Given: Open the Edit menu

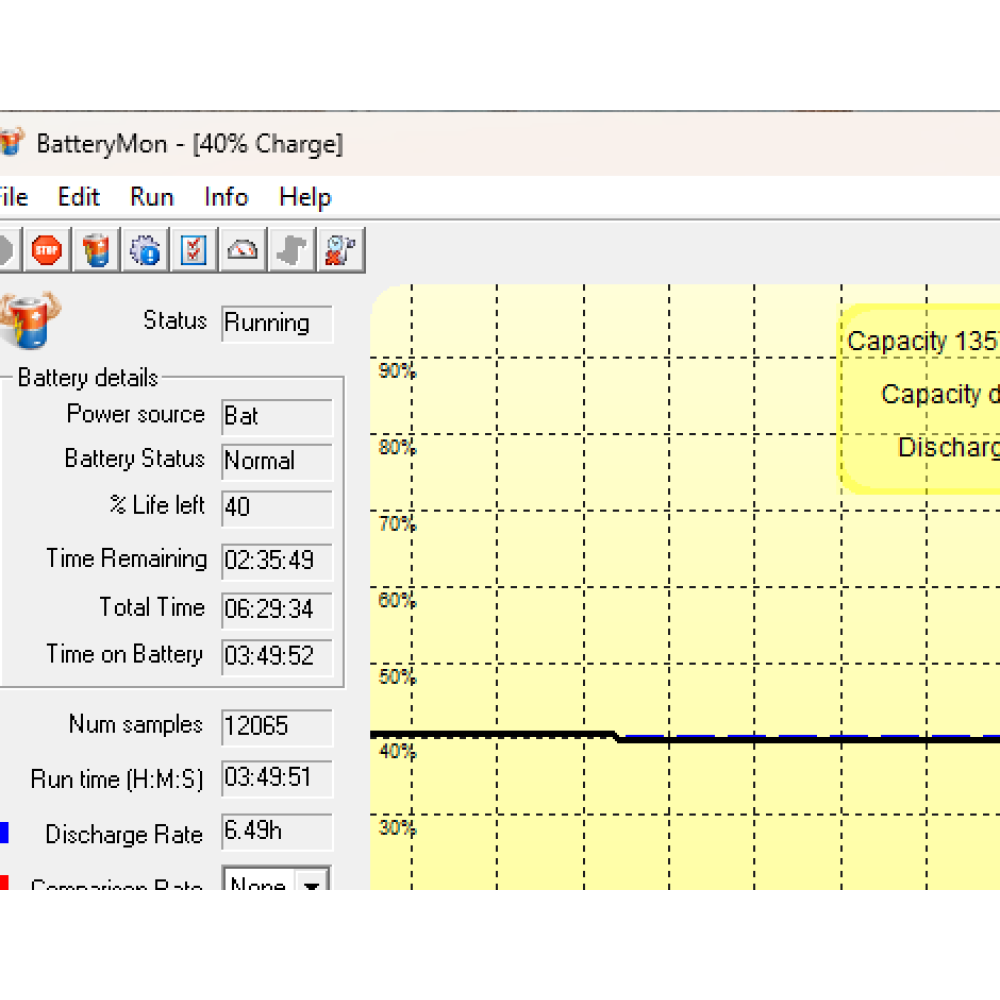Looking at the screenshot, I should [79, 197].
